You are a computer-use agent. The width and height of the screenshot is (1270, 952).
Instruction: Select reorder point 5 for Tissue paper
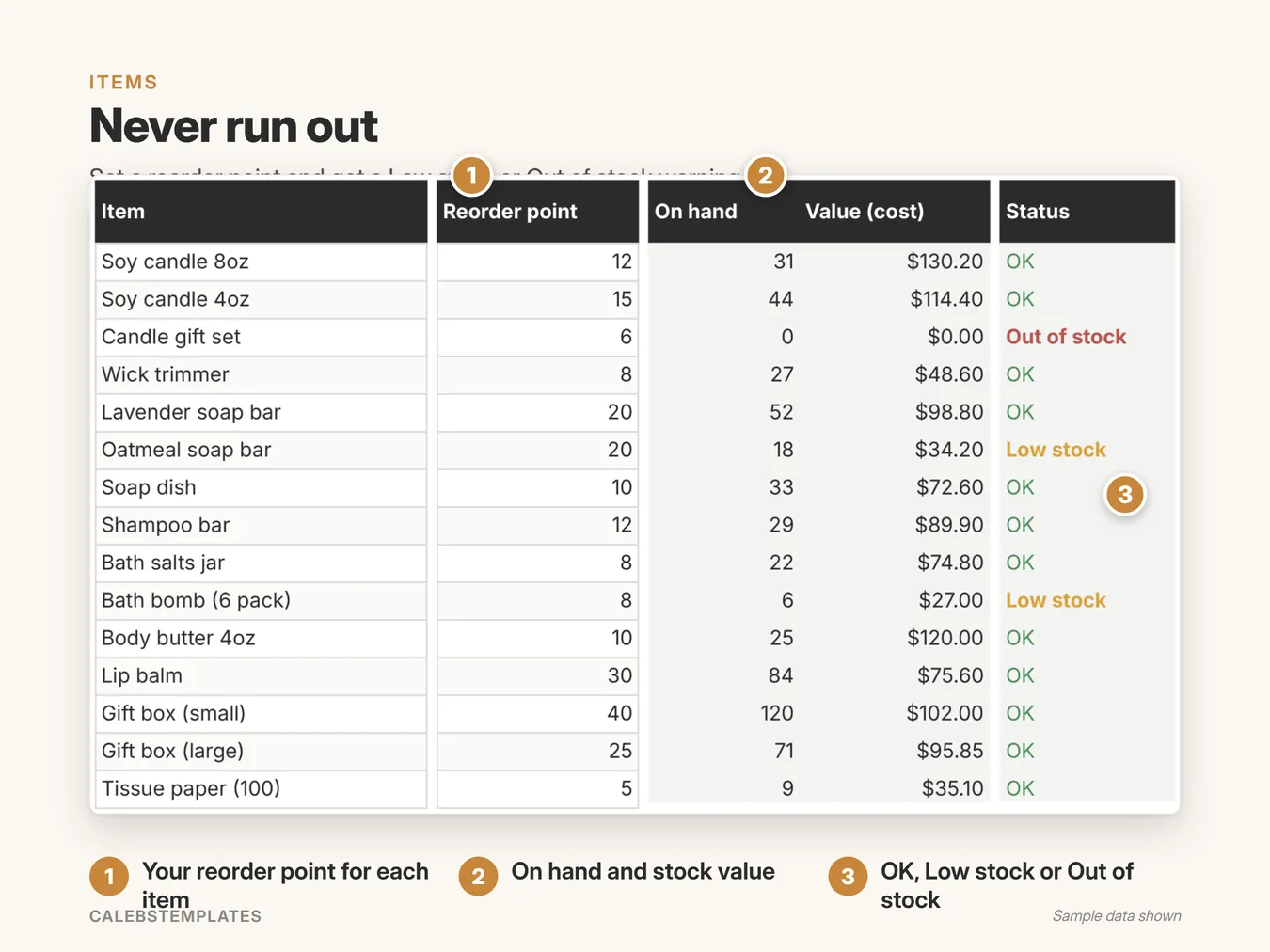point(538,788)
